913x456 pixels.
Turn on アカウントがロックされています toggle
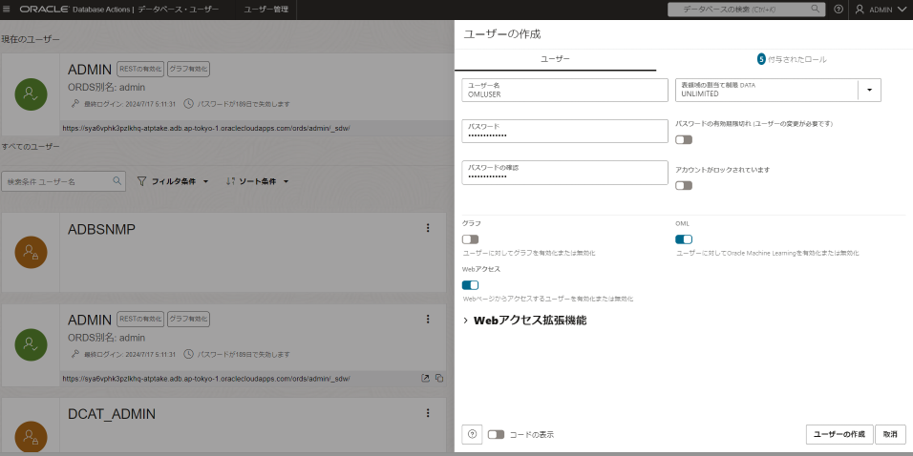click(684, 185)
